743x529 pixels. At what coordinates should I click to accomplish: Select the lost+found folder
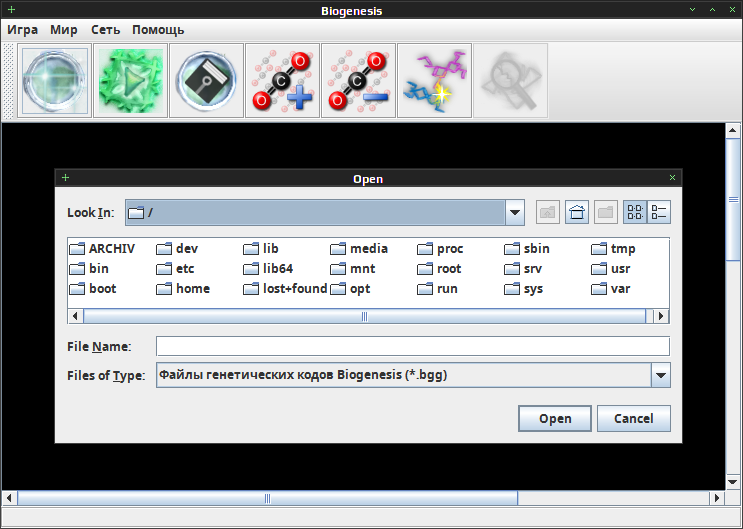click(x=285, y=289)
